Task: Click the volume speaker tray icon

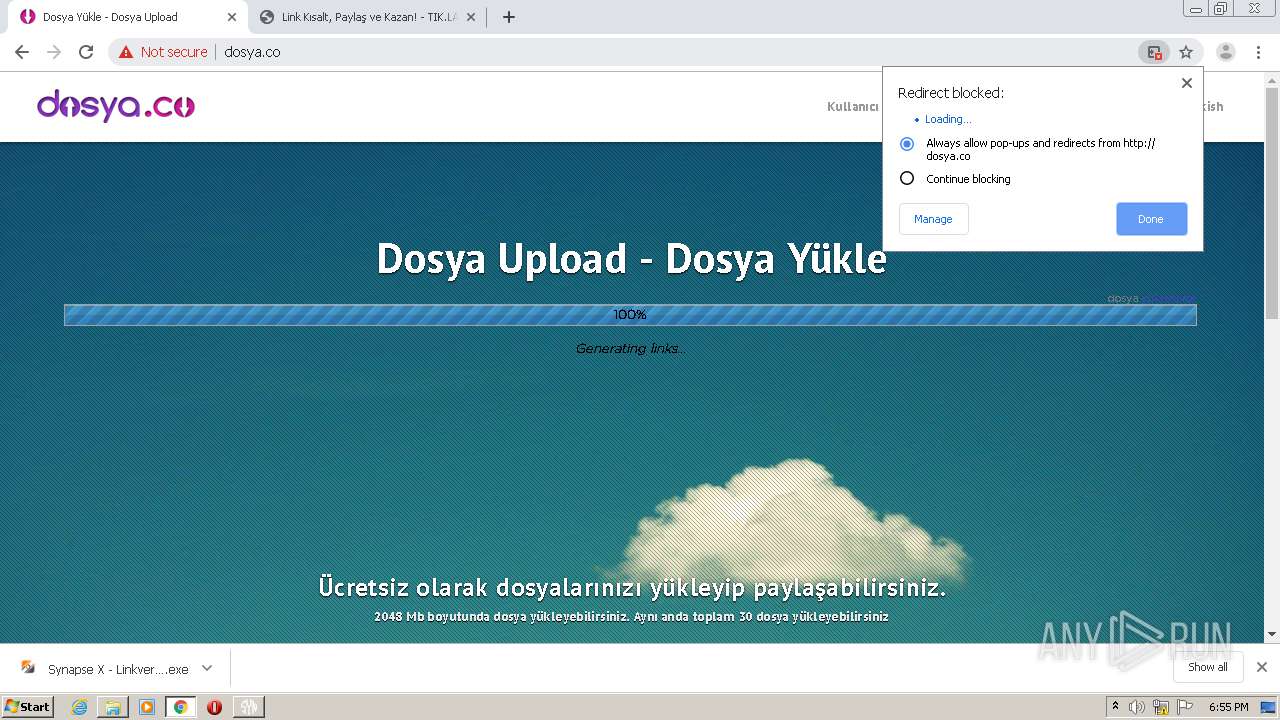Action: pos(1137,707)
